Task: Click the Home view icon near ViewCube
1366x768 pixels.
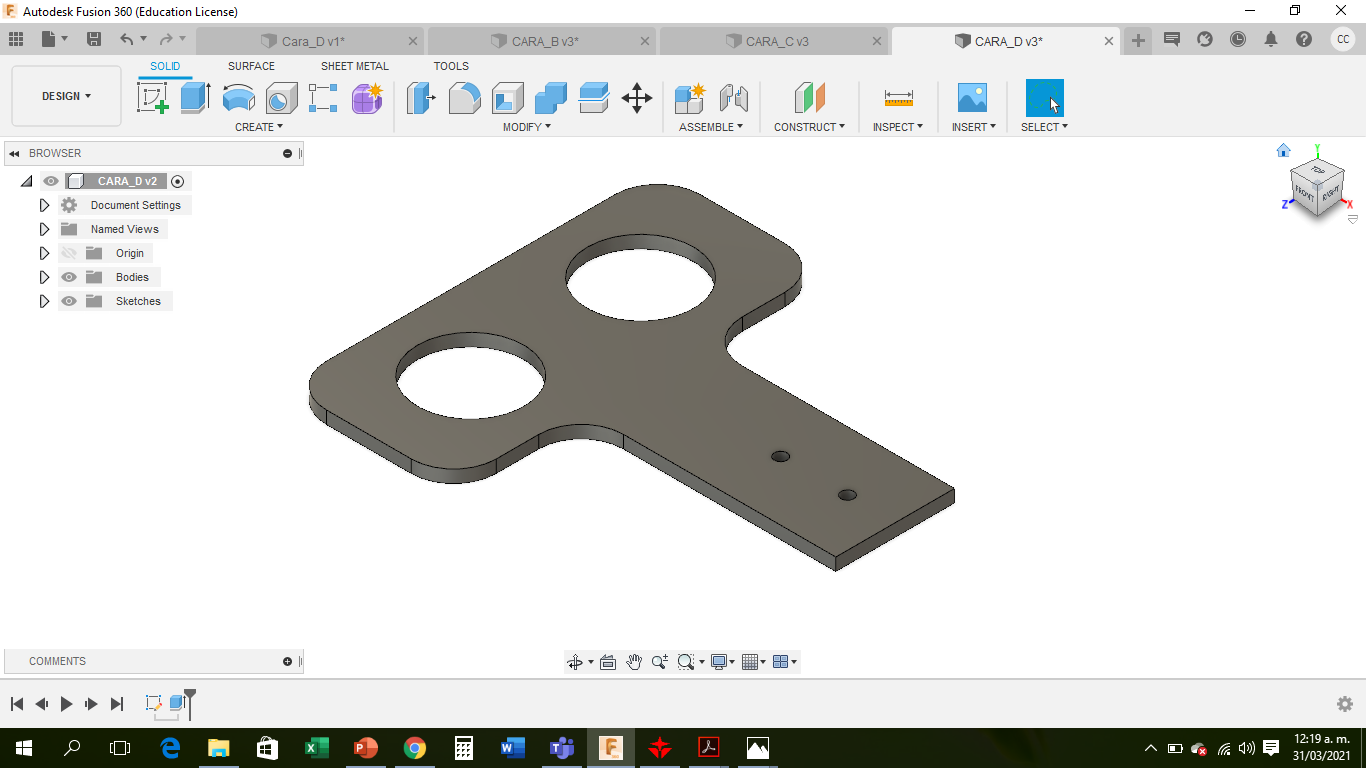Action: (1284, 150)
